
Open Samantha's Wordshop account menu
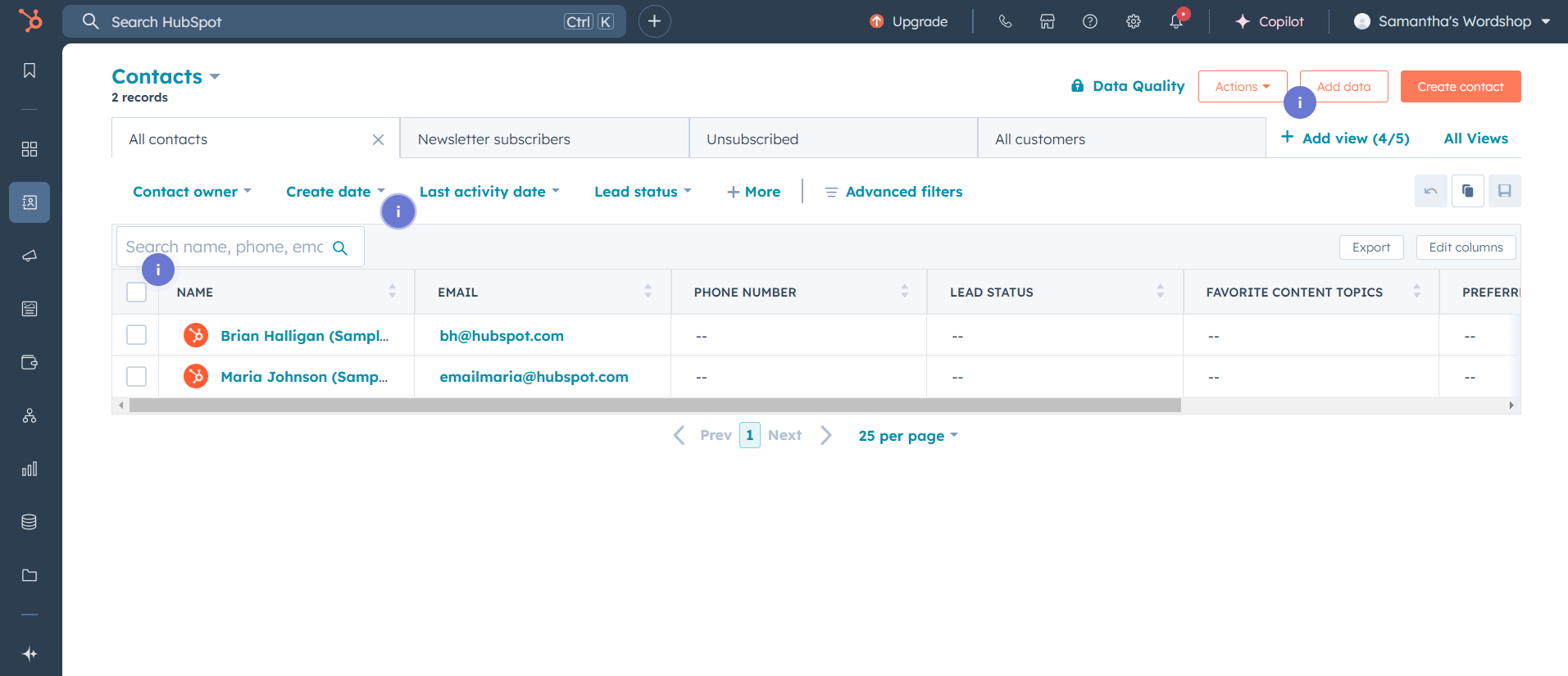click(1452, 21)
